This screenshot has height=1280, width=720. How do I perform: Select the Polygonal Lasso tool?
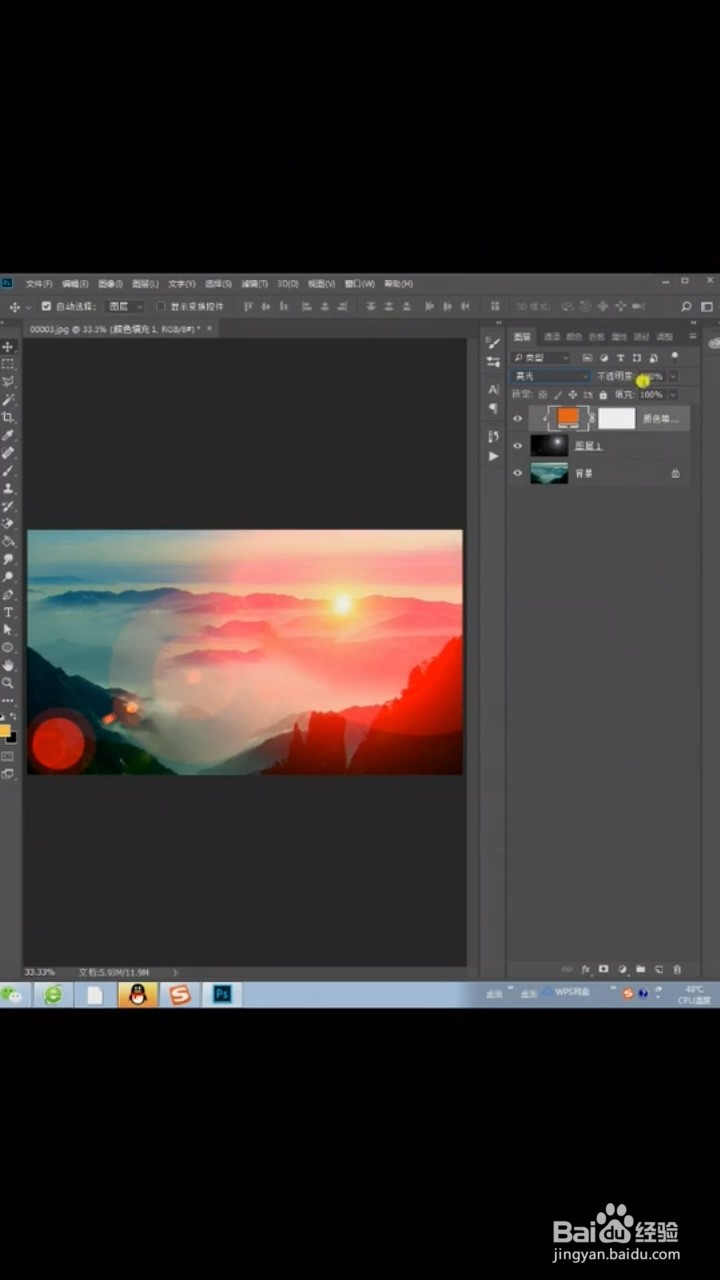tap(8, 382)
